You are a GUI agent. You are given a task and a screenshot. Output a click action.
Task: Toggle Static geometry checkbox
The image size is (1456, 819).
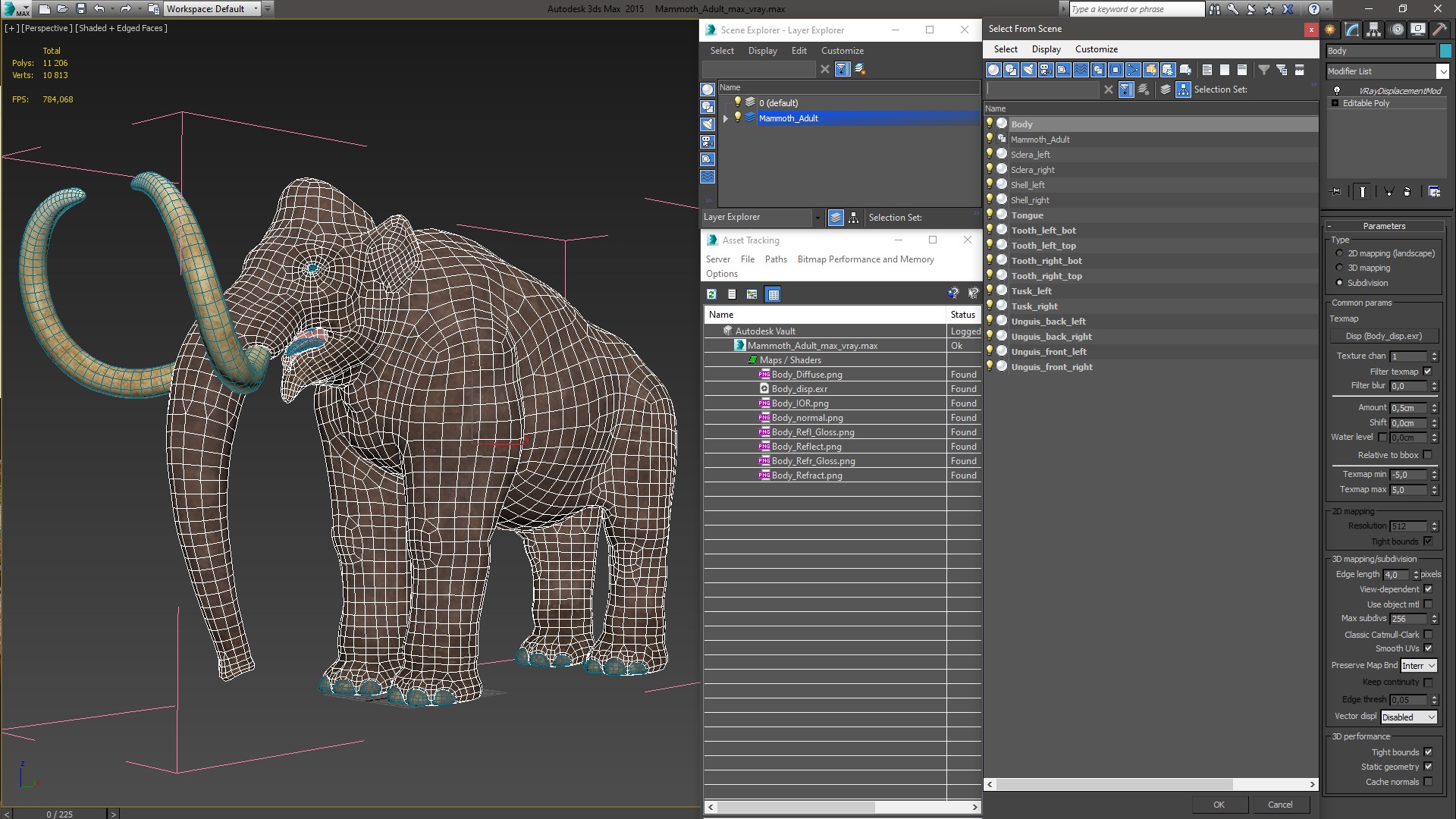(x=1428, y=767)
